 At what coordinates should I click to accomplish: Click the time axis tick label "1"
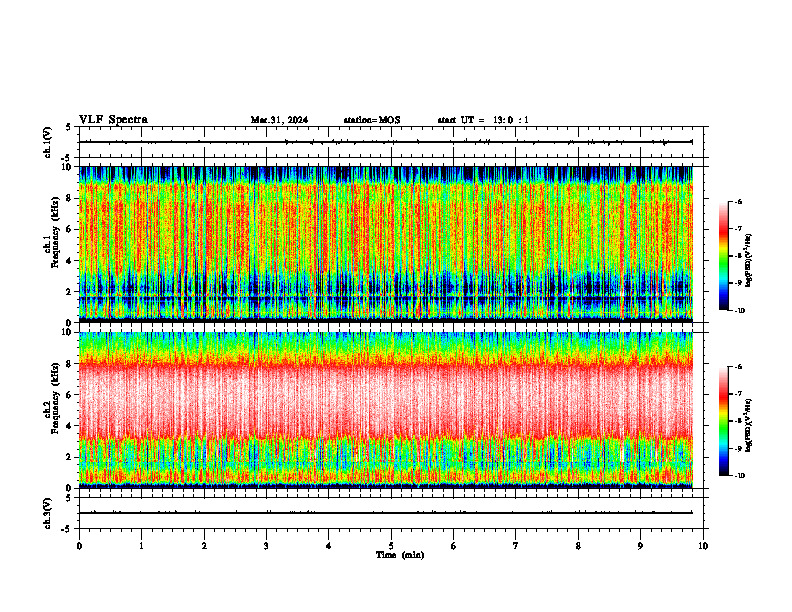(x=141, y=546)
